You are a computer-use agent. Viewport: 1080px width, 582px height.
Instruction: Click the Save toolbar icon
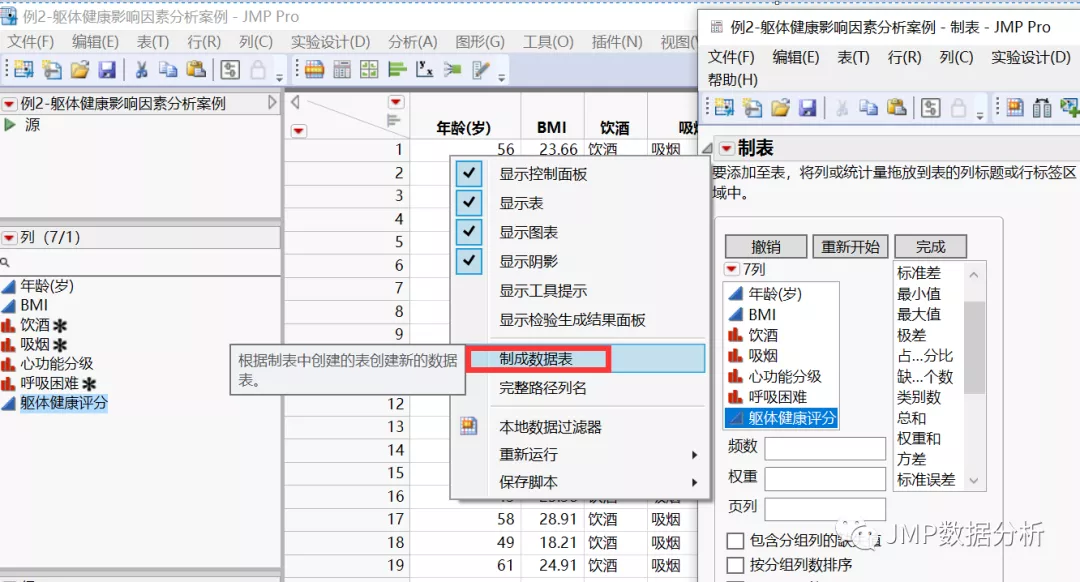tap(107, 68)
